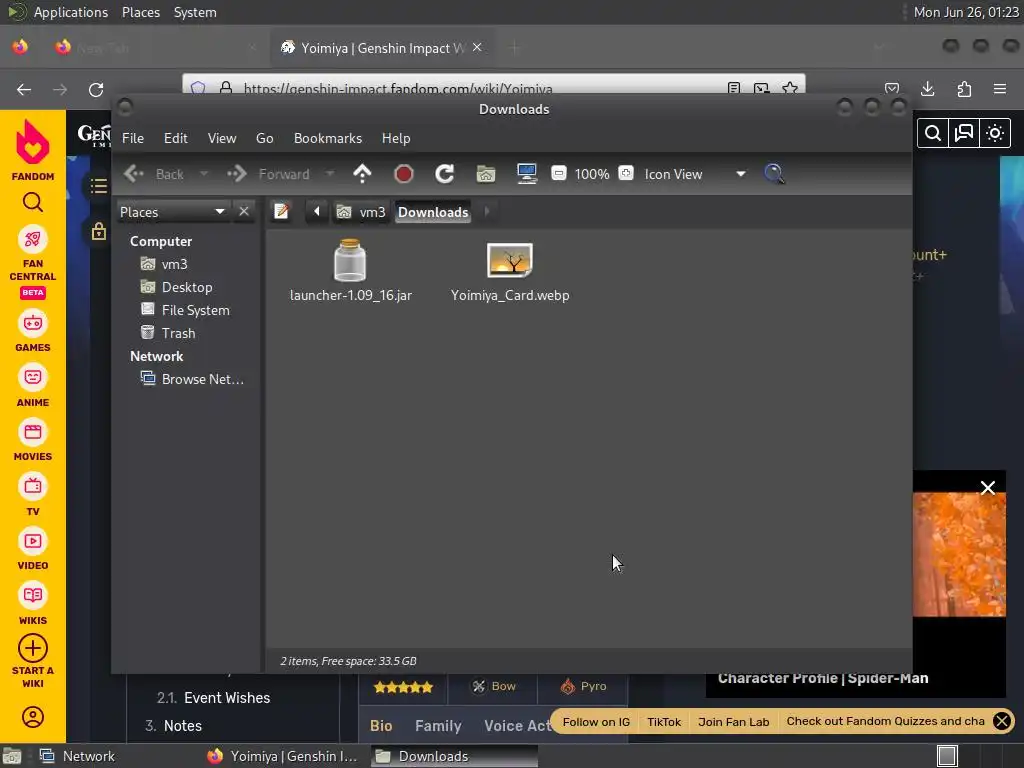Switch to the Network taskbar window

click(77, 756)
